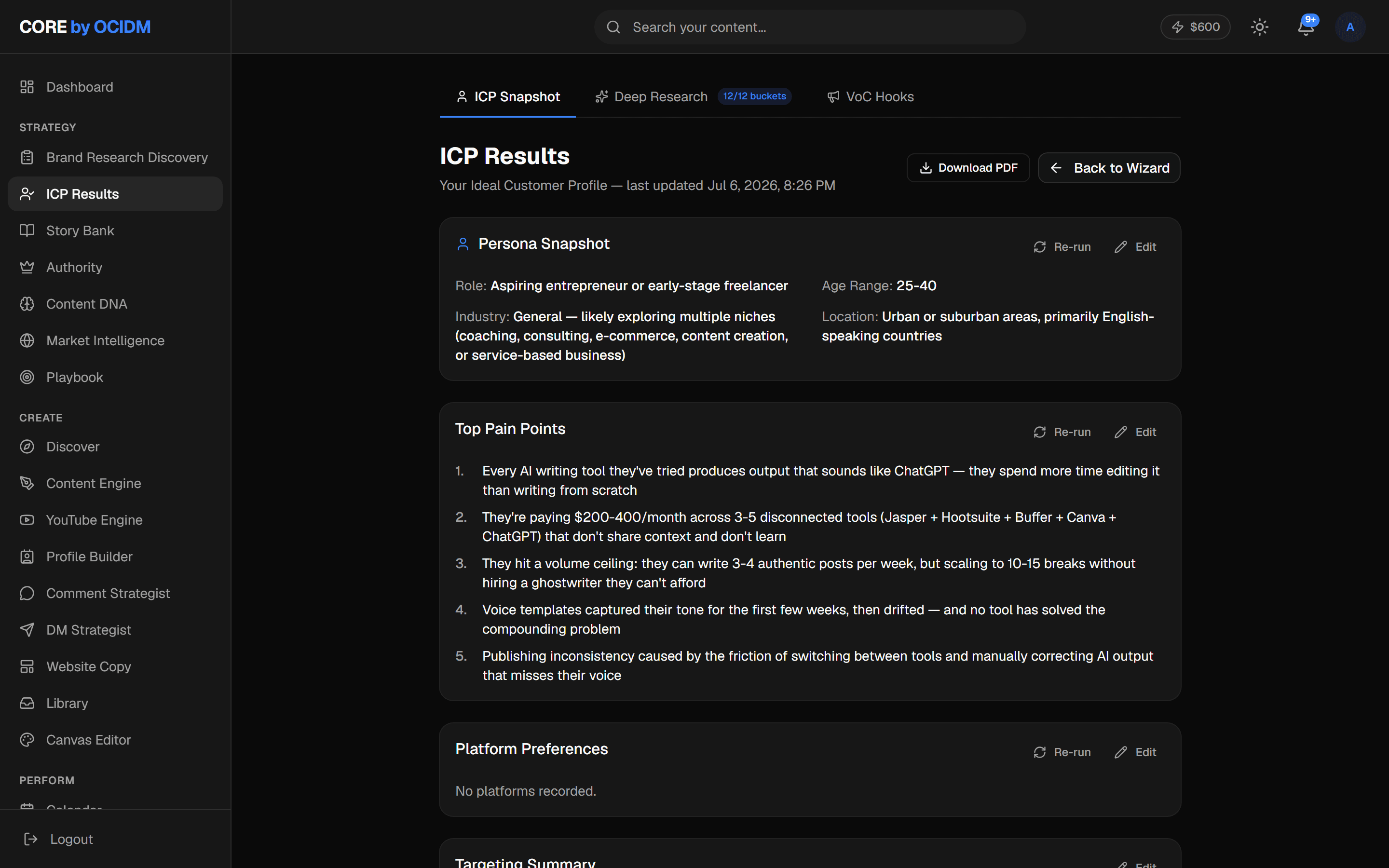Click the Authority crown icon
Image resolution: width=1389 pixels, height=868 pixels.
[27, 268]
